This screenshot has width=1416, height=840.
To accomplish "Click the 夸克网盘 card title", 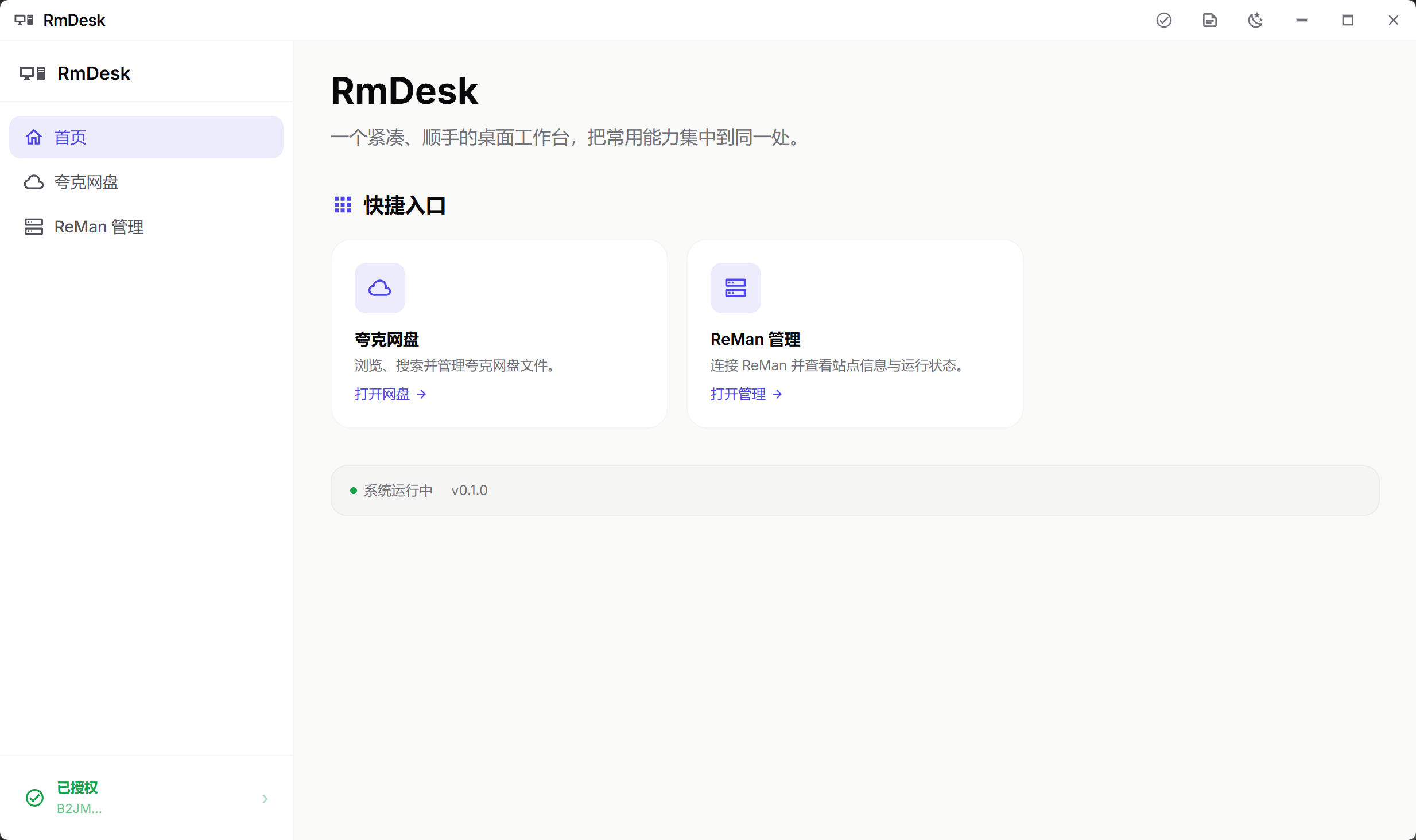I will 387,339.
